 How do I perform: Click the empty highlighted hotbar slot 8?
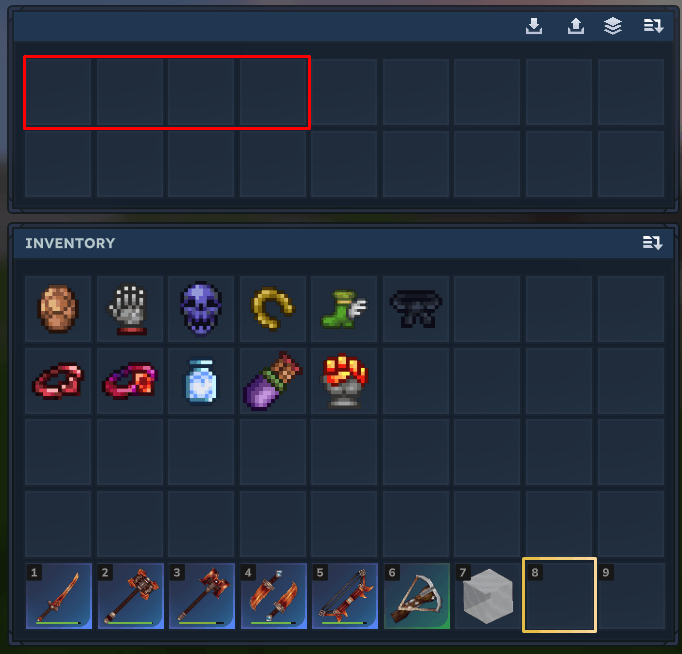[559, 595]
